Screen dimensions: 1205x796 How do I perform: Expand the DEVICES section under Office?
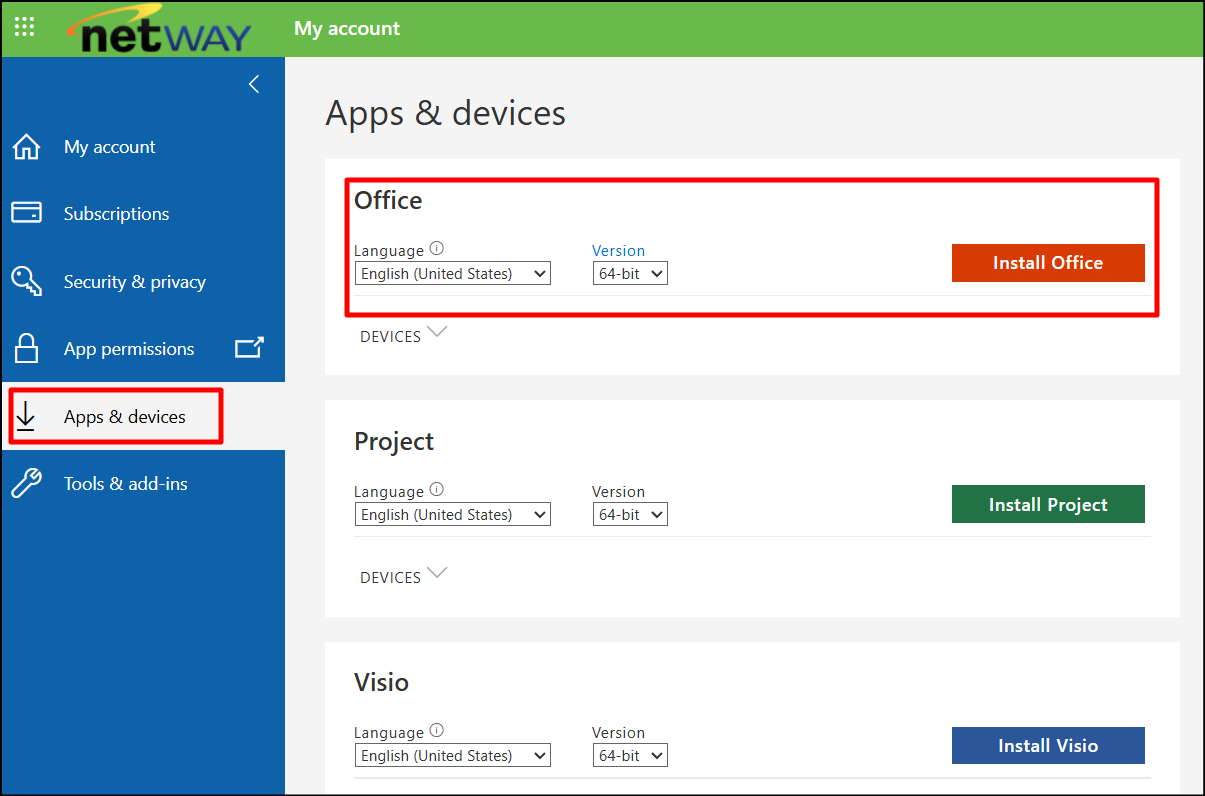tap(403, 336)
